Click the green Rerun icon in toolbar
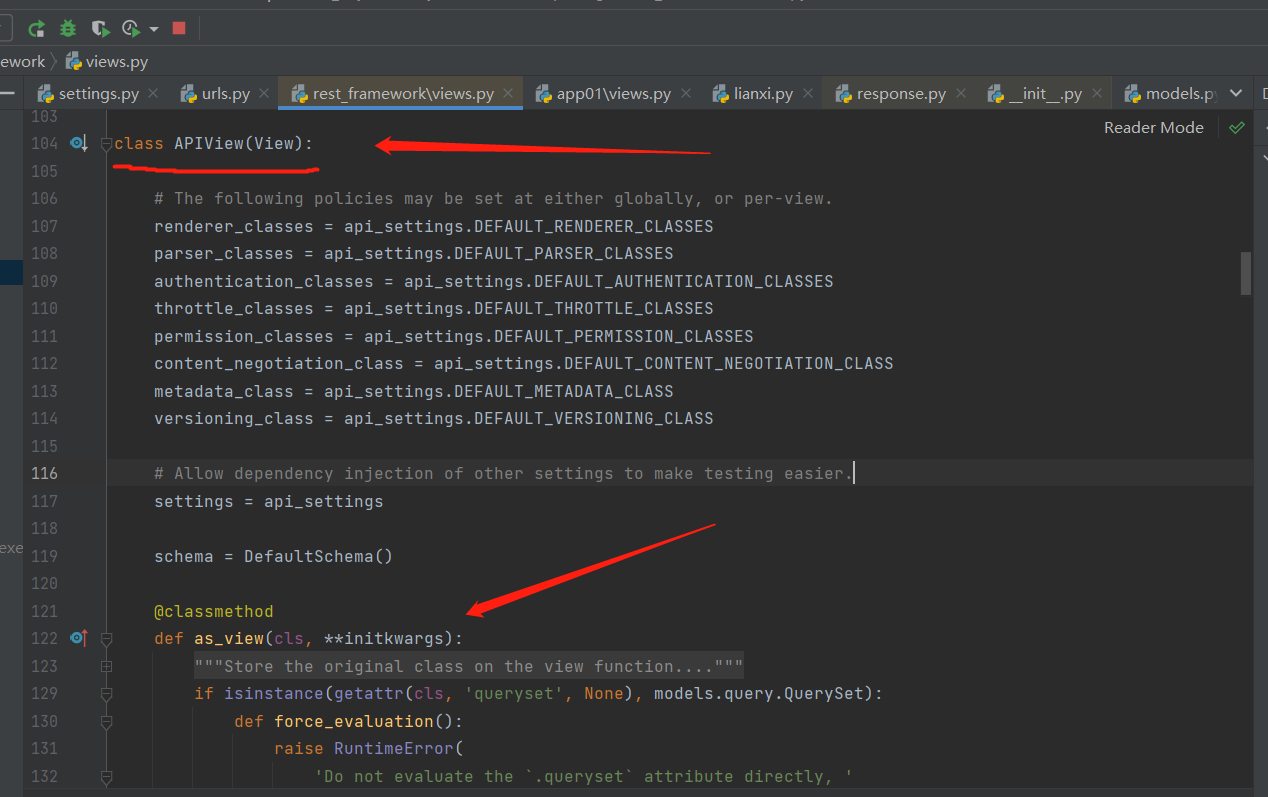Viewport: 1268px width, 797px height. click(x=37, y=28)
